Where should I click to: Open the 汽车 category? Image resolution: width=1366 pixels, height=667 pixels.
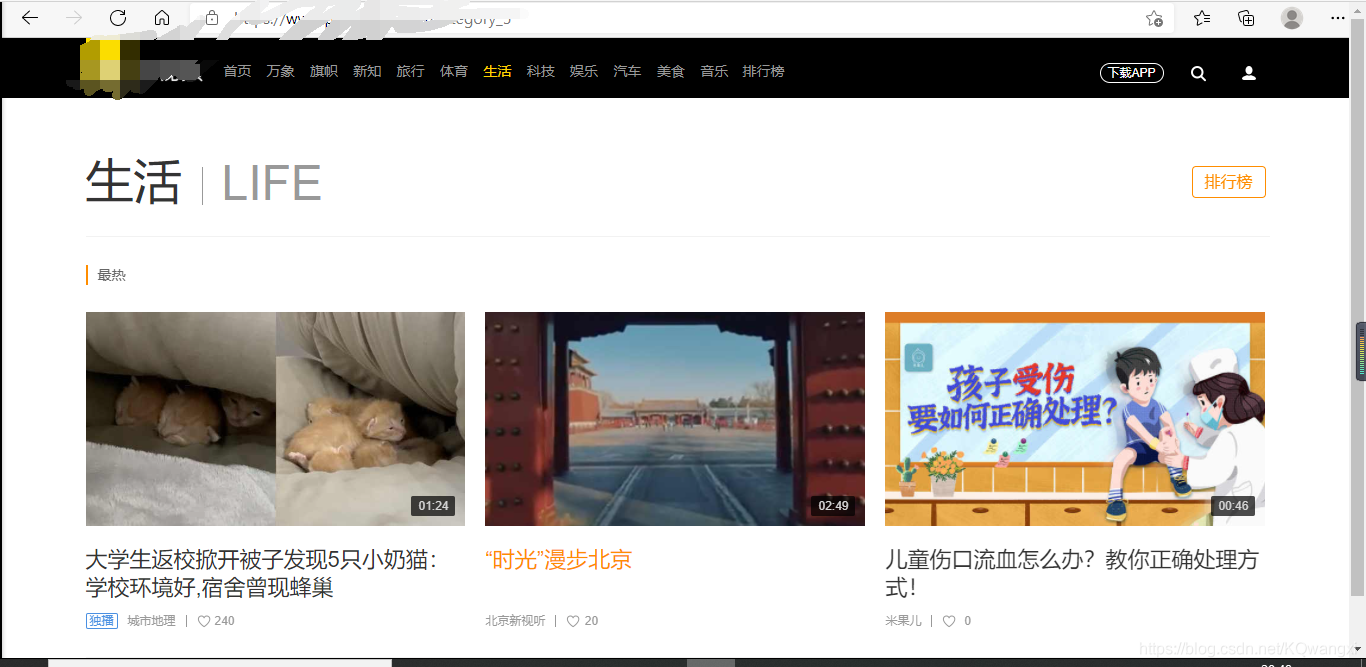[627, 71]
